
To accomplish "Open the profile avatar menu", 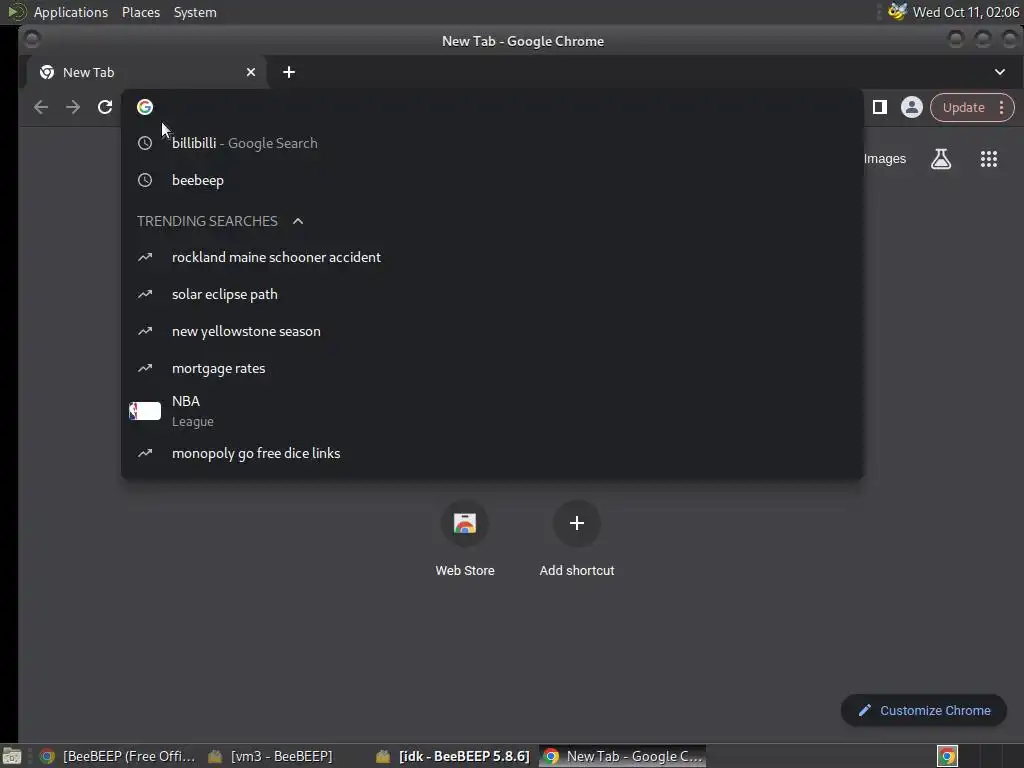I will pos(912,107).
